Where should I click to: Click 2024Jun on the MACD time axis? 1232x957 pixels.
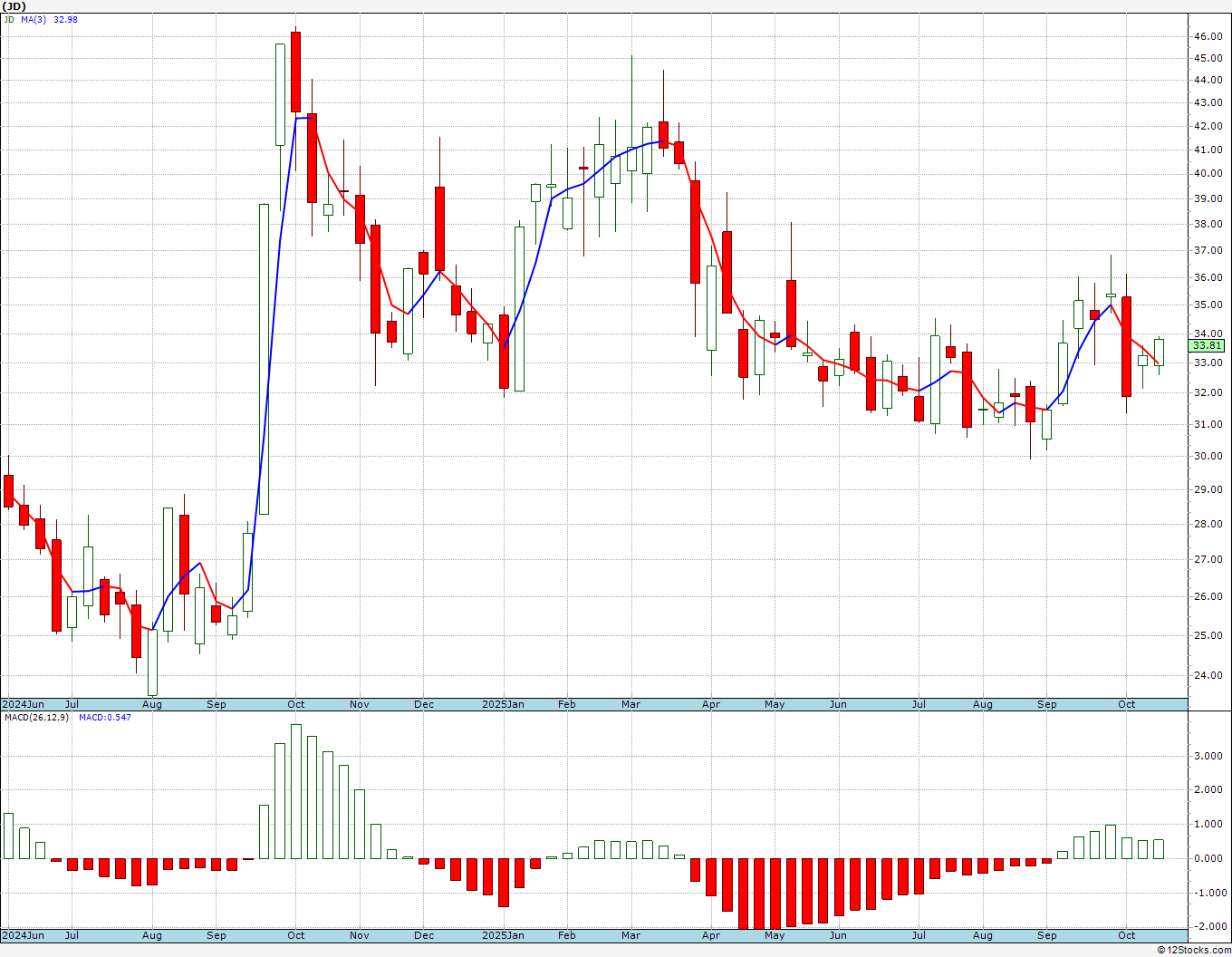pos(23,935)
